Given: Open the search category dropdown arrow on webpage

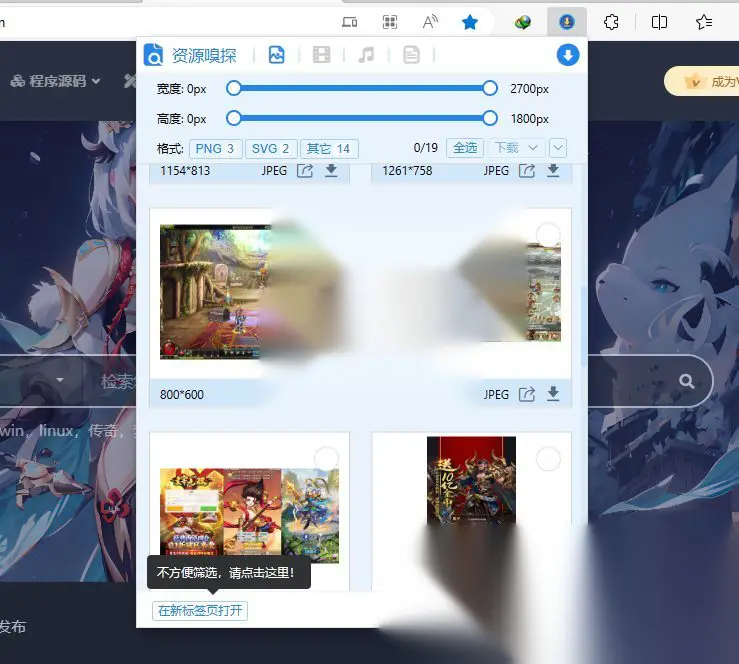Looking at the screenshot, I should click(x=60, y=380).
